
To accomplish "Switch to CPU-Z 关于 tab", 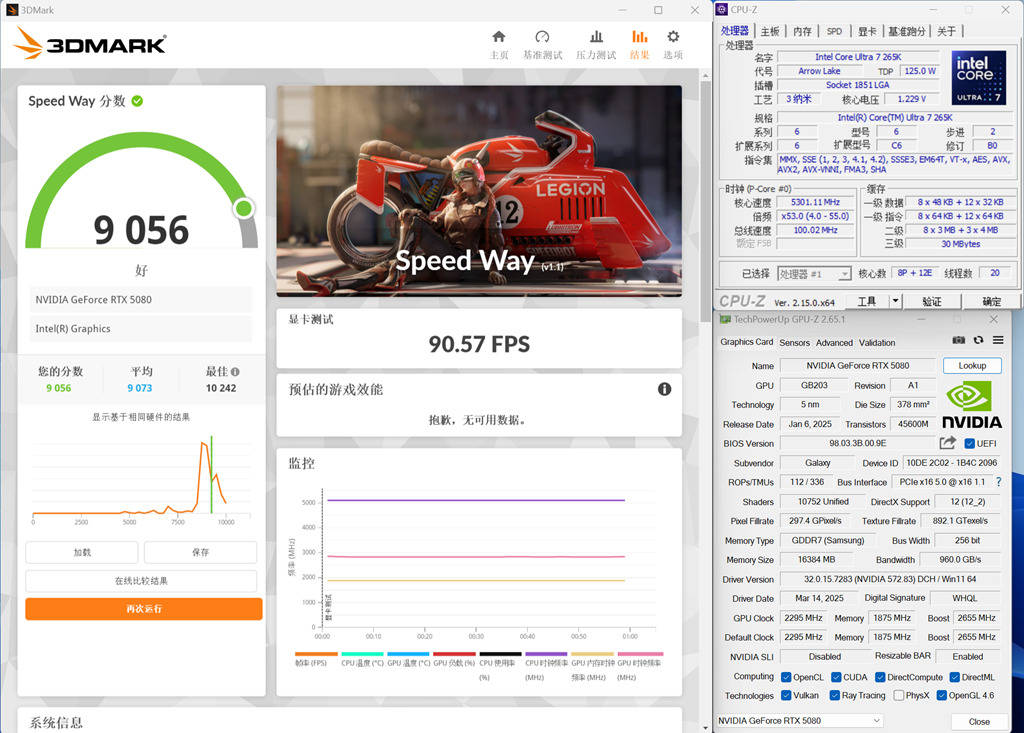I will click(x=946, y=31).
